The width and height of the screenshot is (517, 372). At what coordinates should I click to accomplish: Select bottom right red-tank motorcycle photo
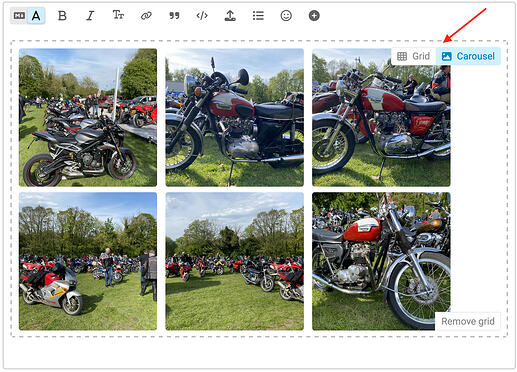point(381,261)
